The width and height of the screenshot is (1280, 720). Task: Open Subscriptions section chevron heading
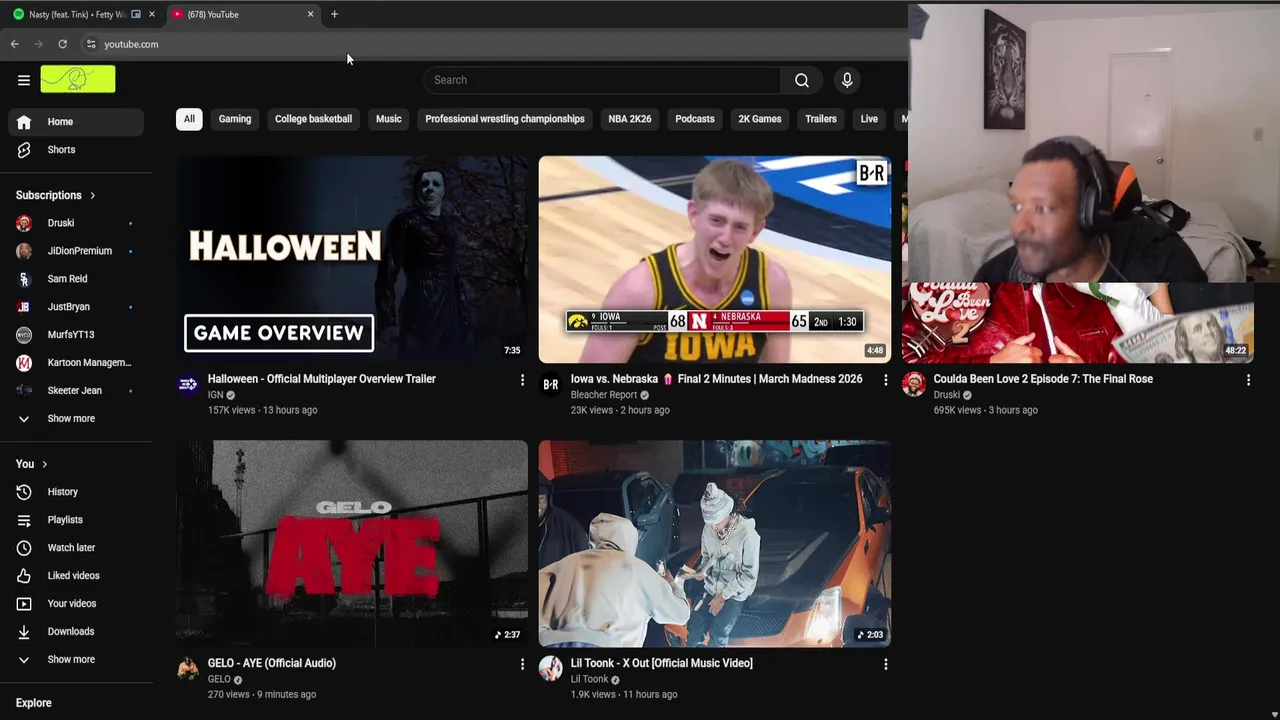pyautogui.click(x=56, y=195)
